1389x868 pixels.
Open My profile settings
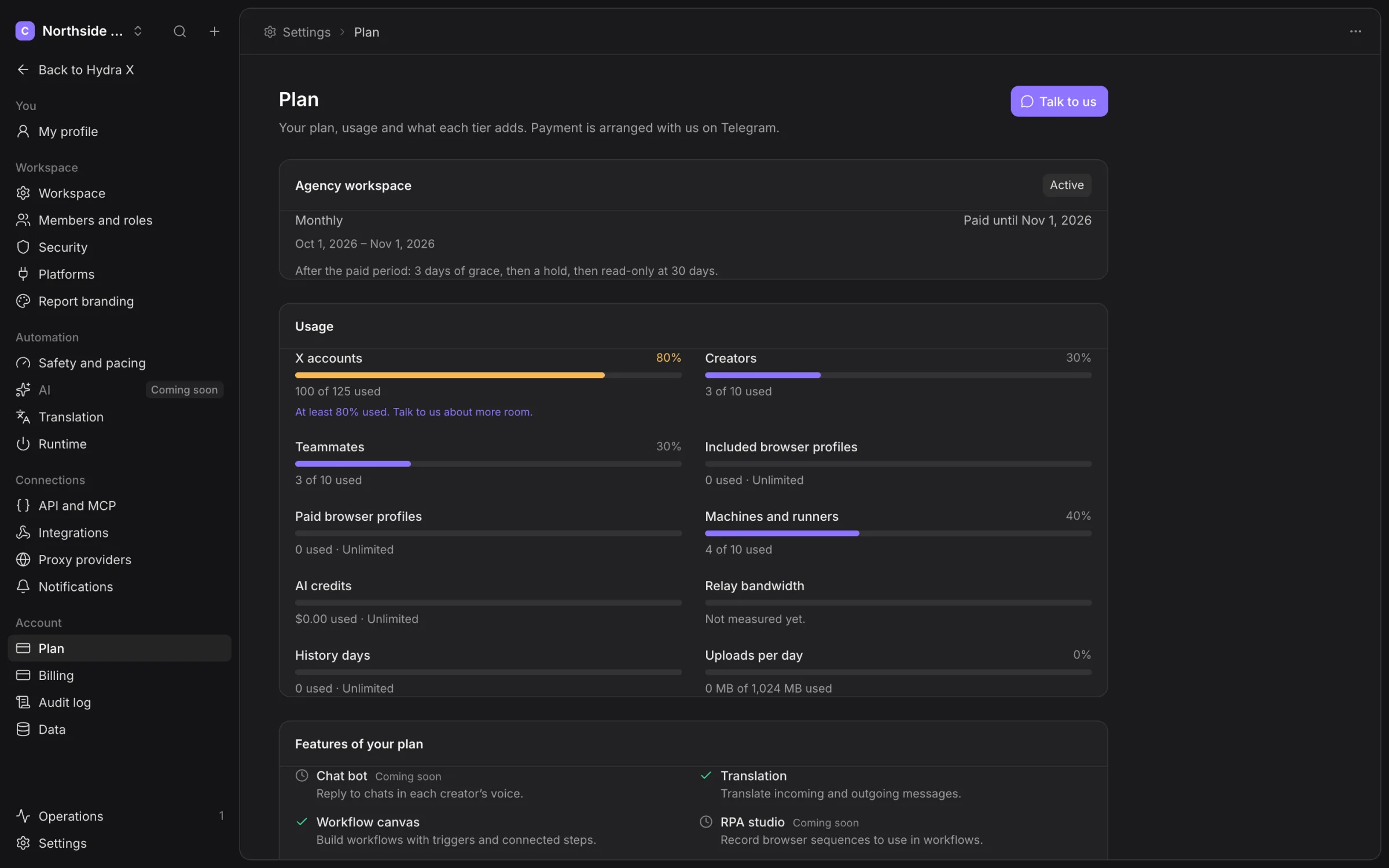coord(120,131)
